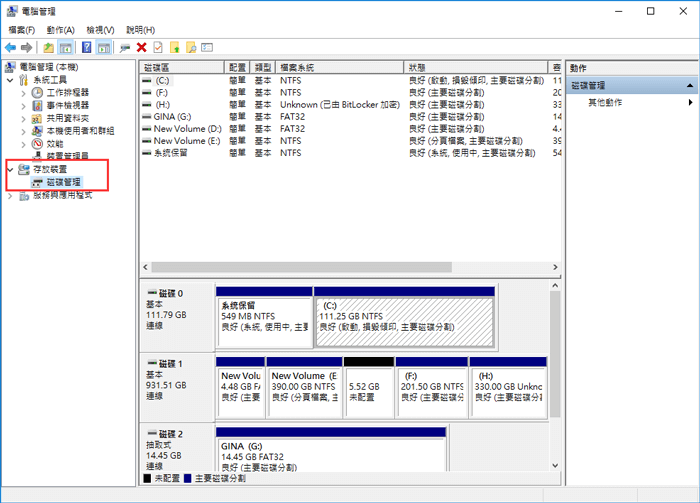Screen dimensions: 700x503
Task: Collapse the 系統工具 tree node
Action: point(10,80)
